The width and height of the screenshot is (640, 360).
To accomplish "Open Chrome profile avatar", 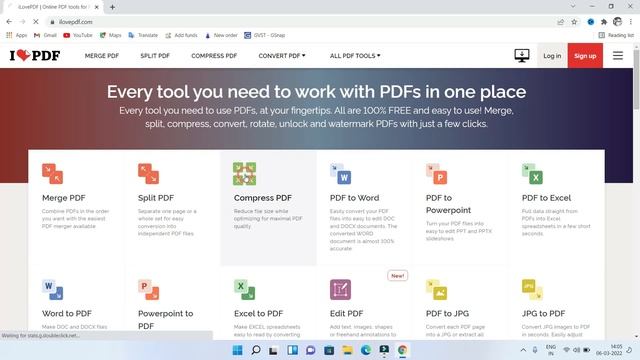I will pyautogui.click(x=618, y=22).
